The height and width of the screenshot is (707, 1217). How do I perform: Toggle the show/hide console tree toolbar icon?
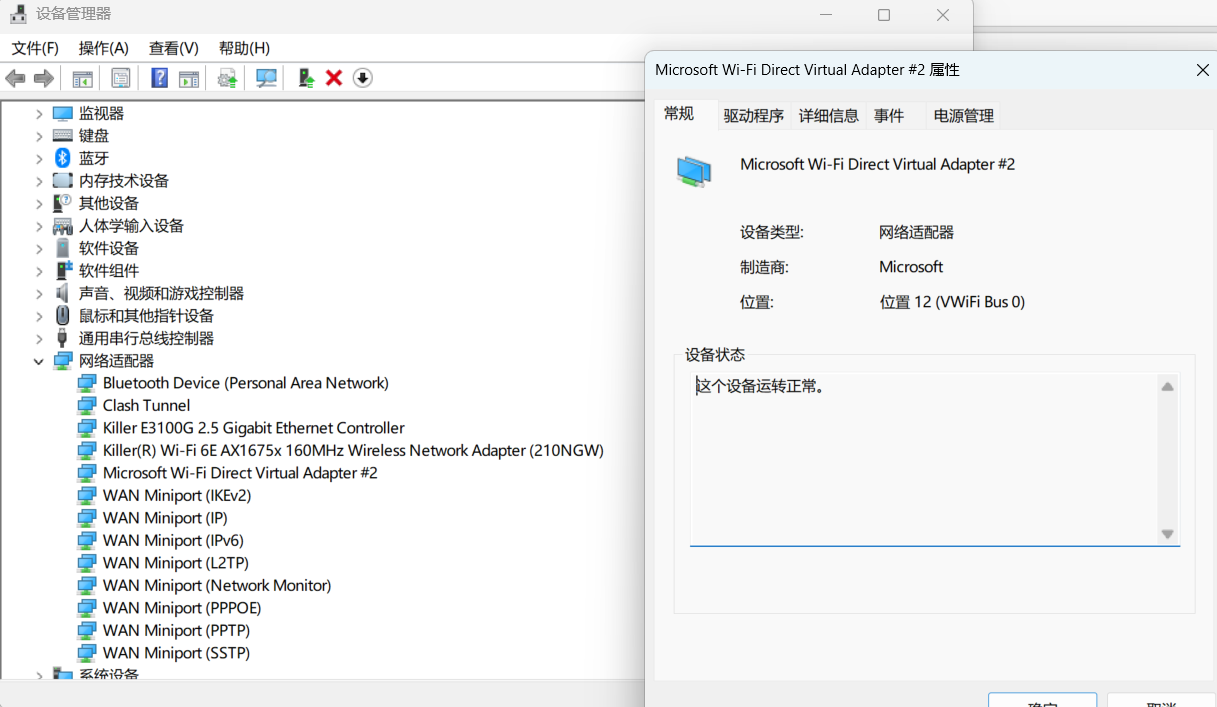pyautogui.click(x=82, y=78)
